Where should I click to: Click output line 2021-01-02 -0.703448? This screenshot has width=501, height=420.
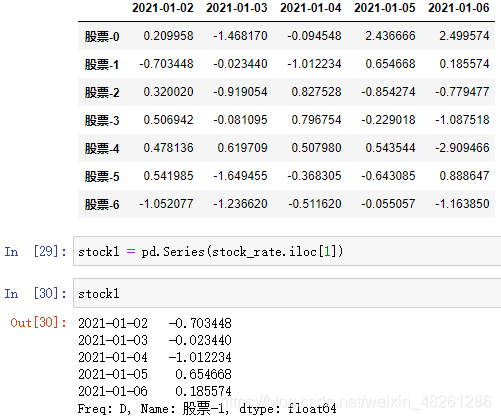155,323
